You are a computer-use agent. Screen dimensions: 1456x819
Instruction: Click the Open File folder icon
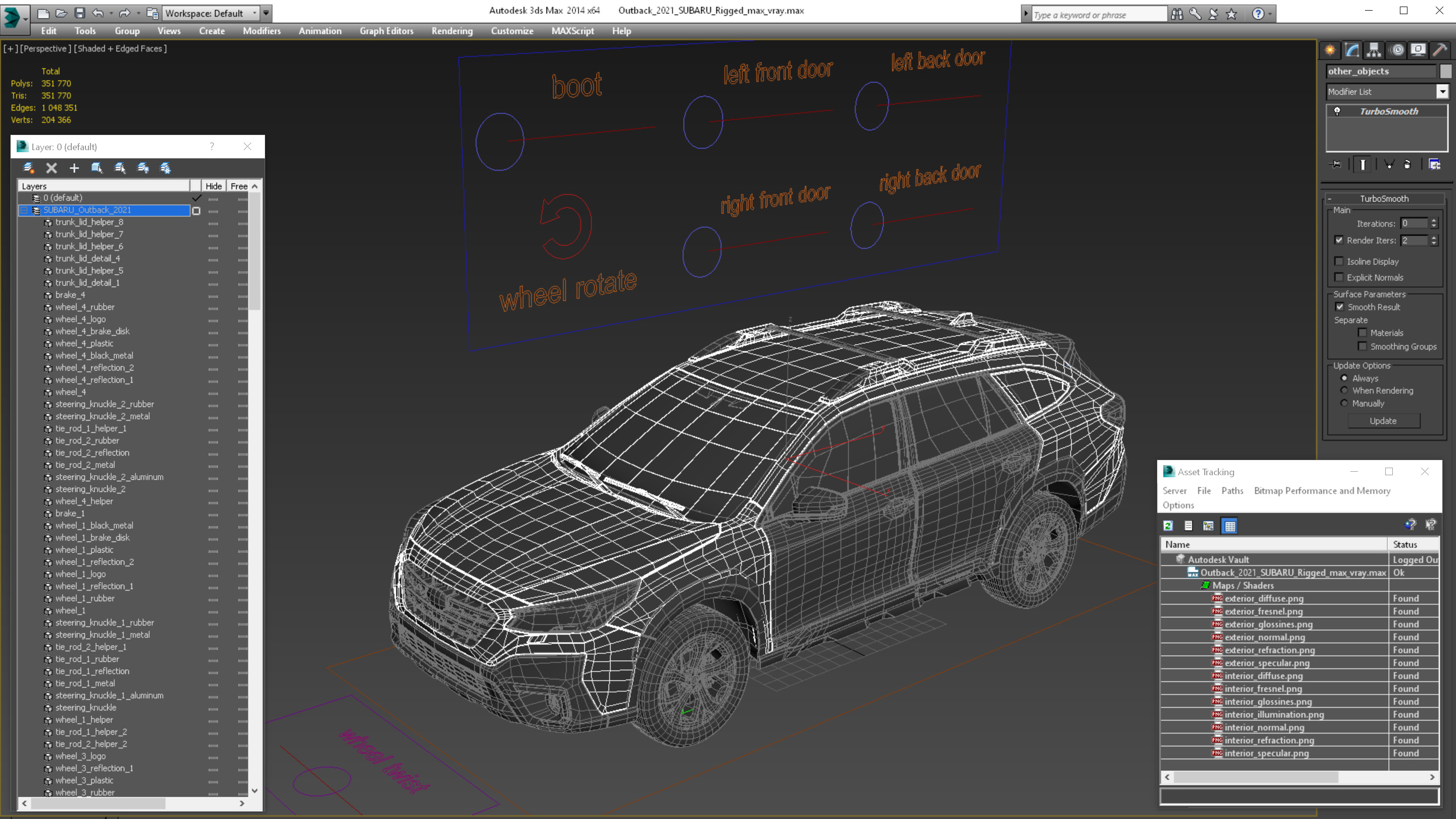coord(61,13)
